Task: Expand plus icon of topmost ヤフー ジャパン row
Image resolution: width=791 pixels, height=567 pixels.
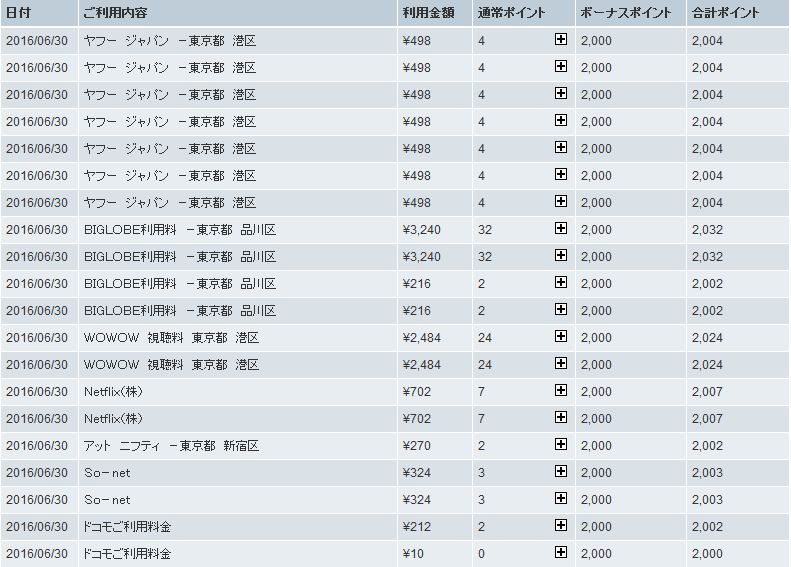Action: click(560, 39)
